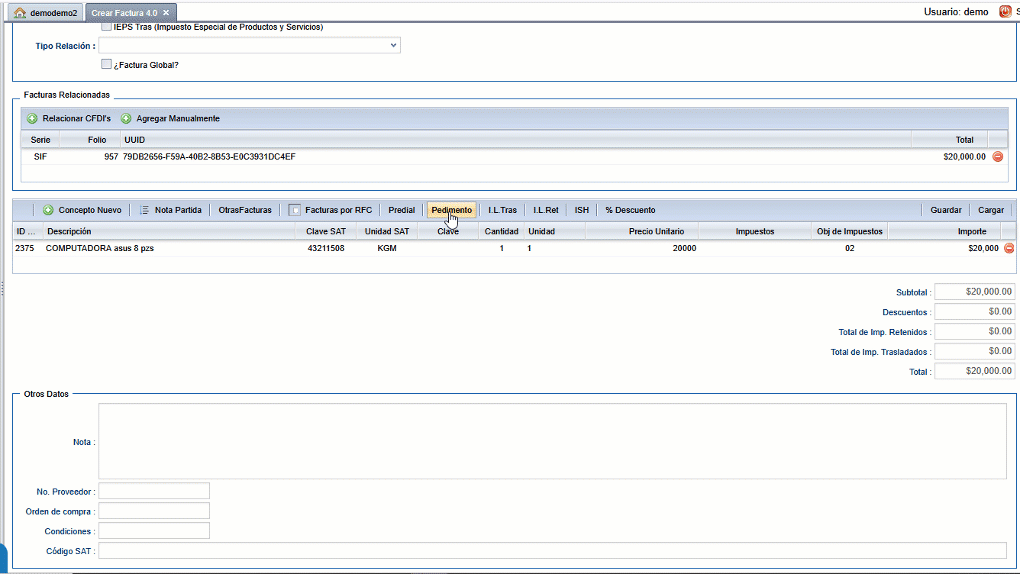The width and height of the screenshot is (1020, 574).
Task: Open the % Descuento option
Action: pyautogui.click(x=630, y=210)
